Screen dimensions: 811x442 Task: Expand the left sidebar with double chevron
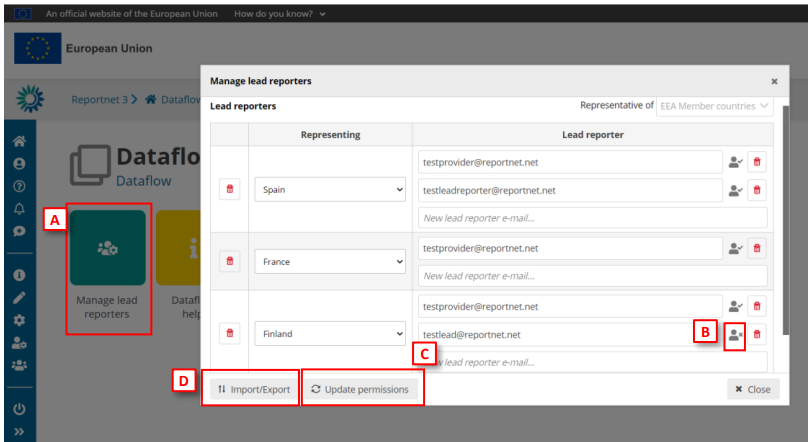tap(18, 432)
